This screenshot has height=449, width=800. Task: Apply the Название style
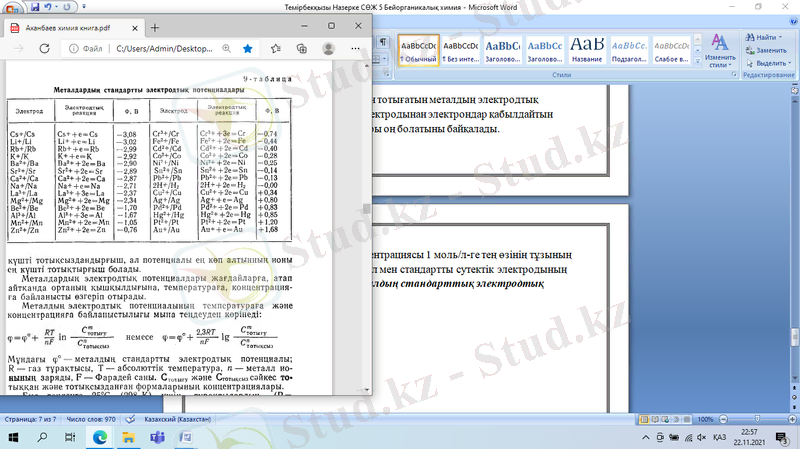(x=587, y=50)
